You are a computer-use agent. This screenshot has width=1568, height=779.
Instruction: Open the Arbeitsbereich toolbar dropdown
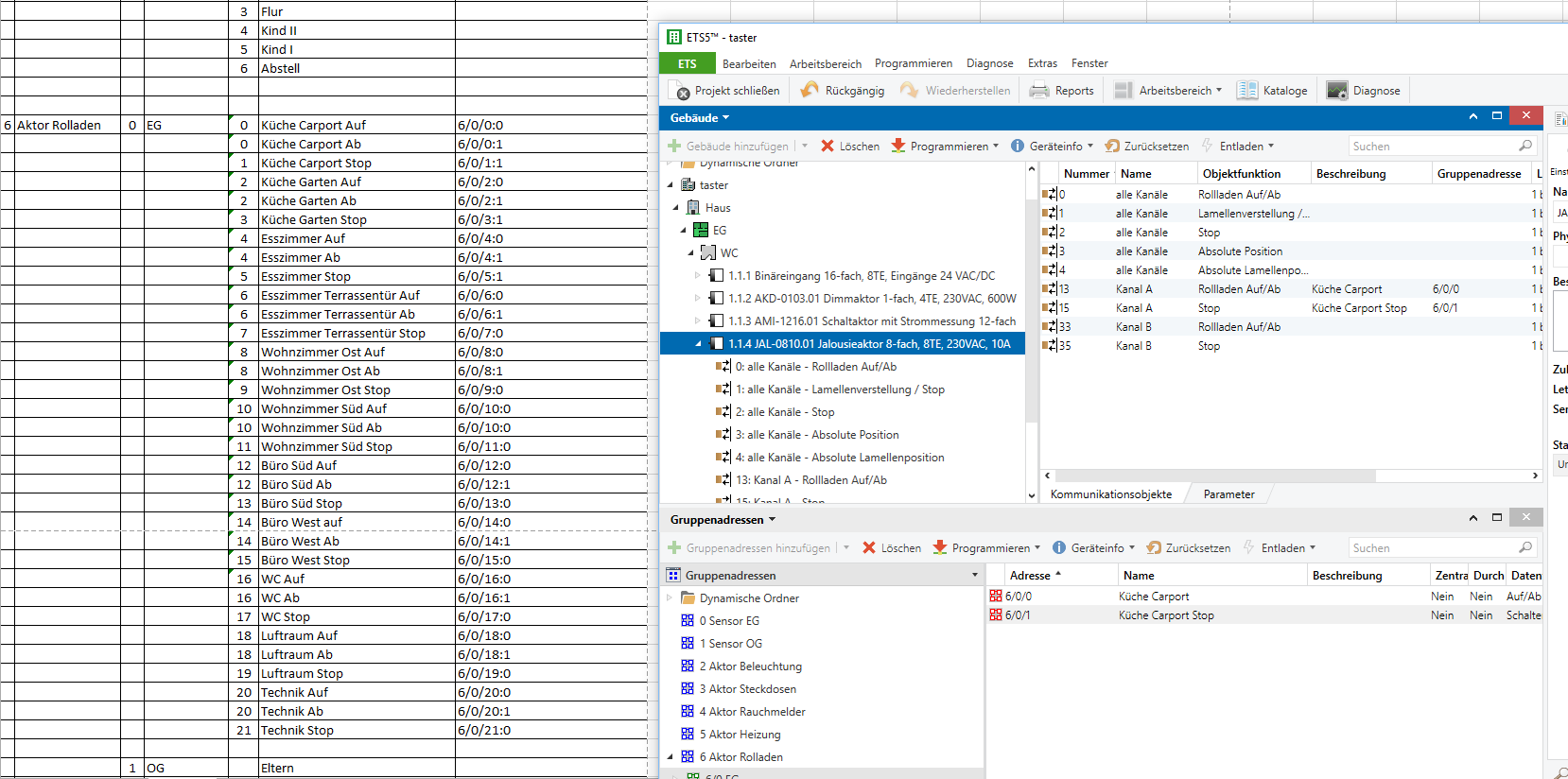click(x=1219, y=91)
